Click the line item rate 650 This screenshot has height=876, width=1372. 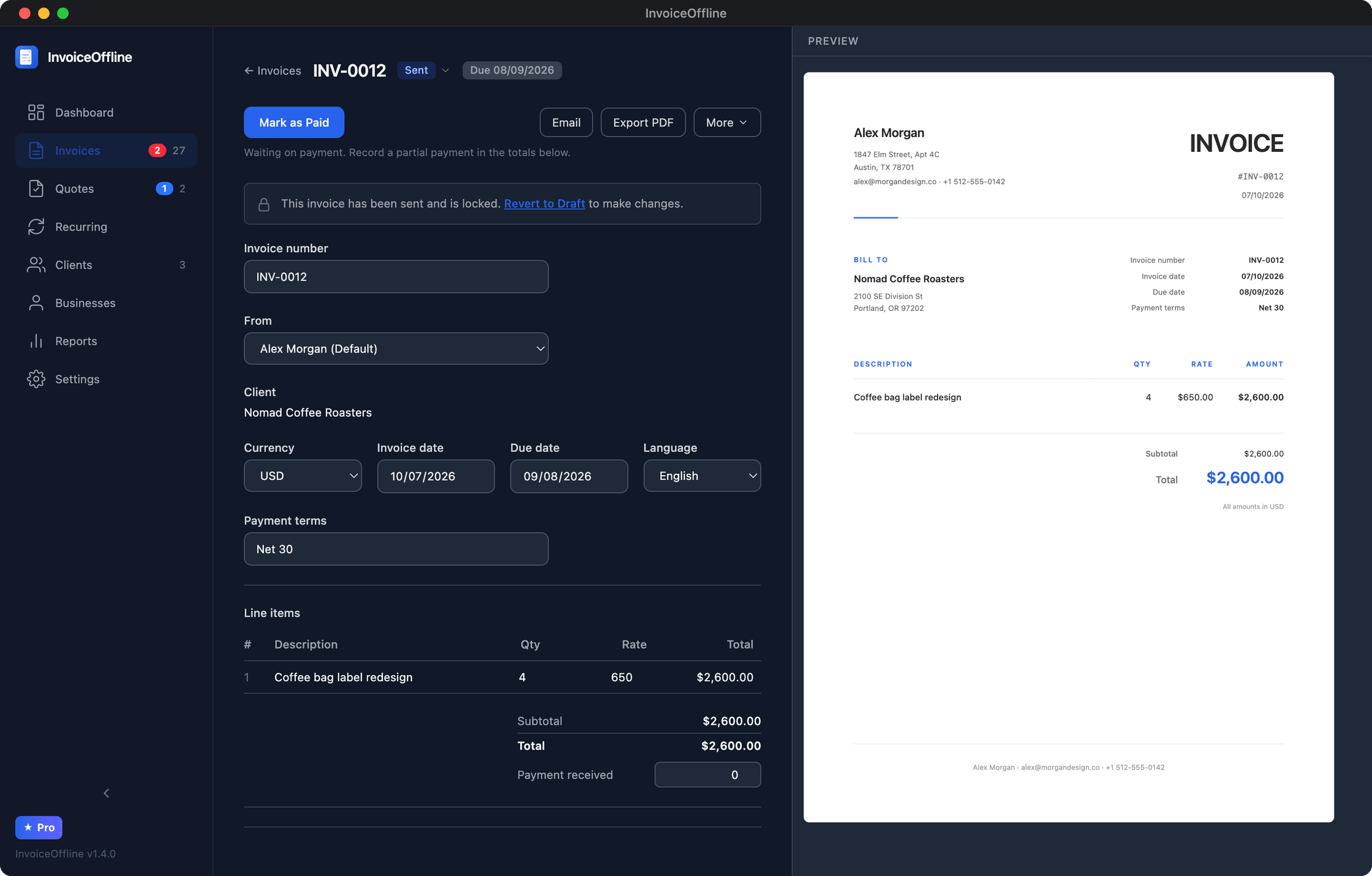tap(622, 677)
